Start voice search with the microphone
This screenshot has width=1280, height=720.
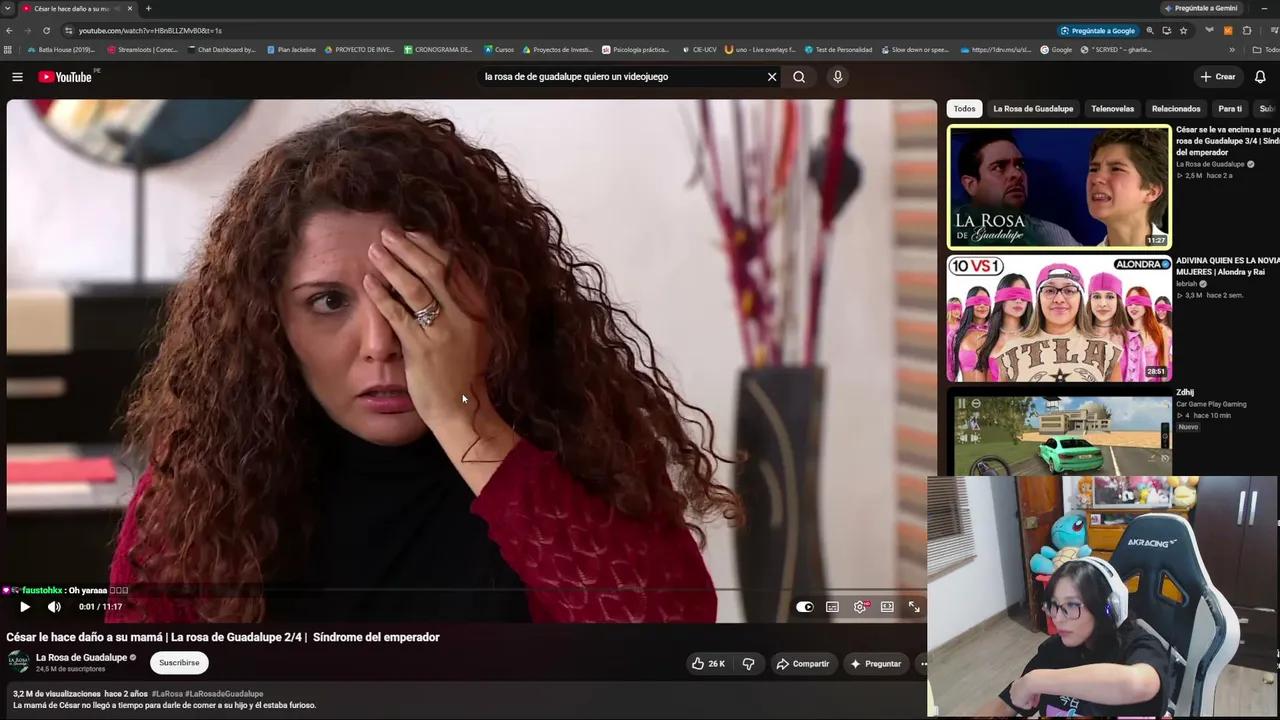coord(838,77)
